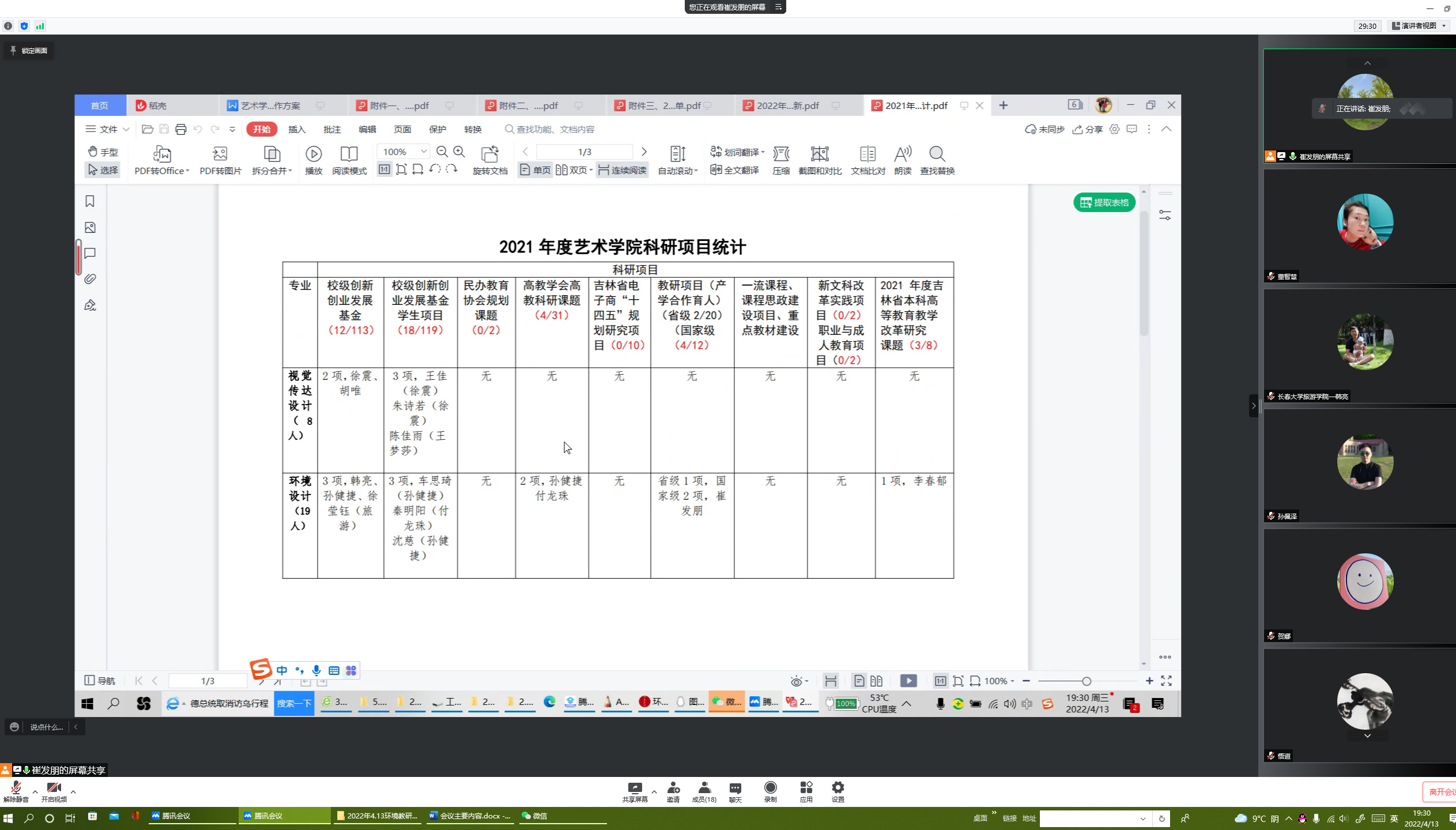Toggle the Navigation (导航) pane
This screenshot has height=830, width=1456.
click(100, 681)
